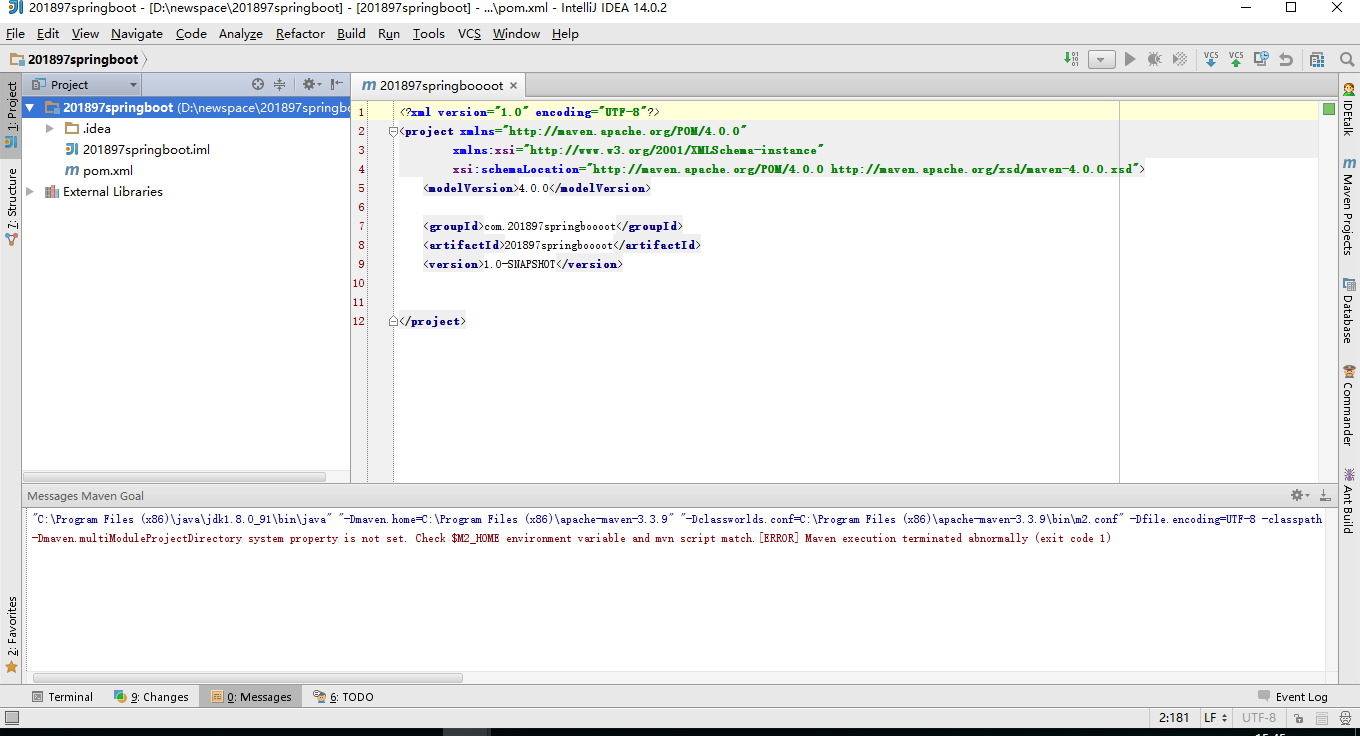The image size is (1360, 736).
Task: Click the Make Project build icon
Action: (x=1072, y=59)
